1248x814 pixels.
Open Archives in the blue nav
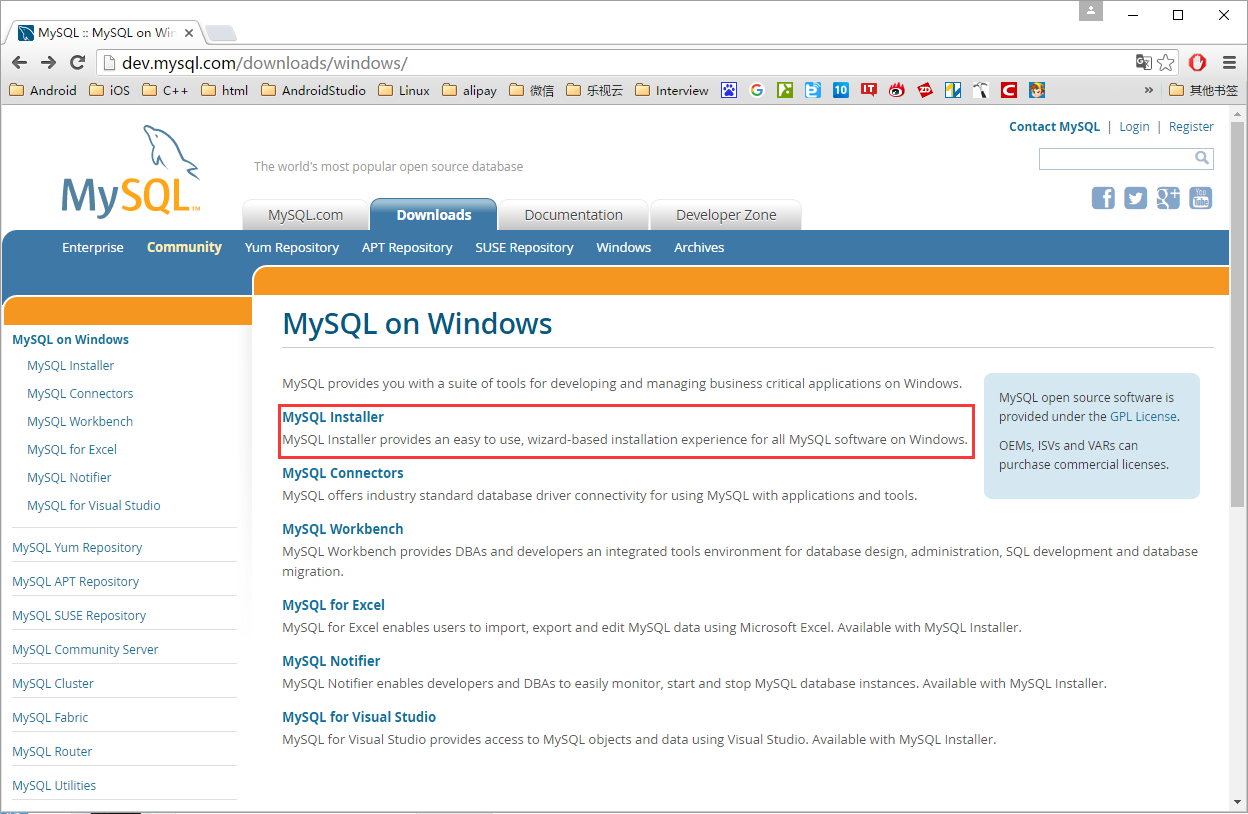(699, 247)
